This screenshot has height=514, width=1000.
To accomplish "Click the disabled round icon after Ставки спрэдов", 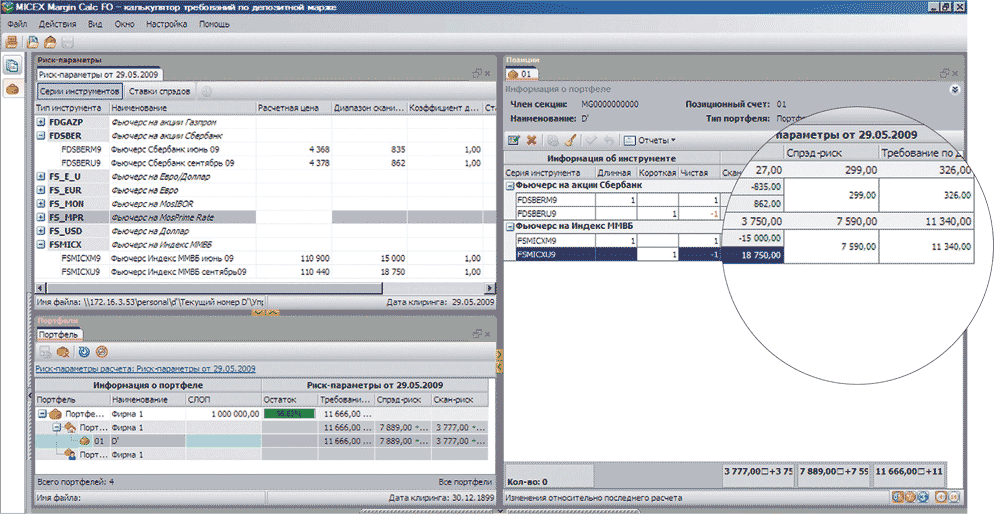I will click(x=206, y=91).
